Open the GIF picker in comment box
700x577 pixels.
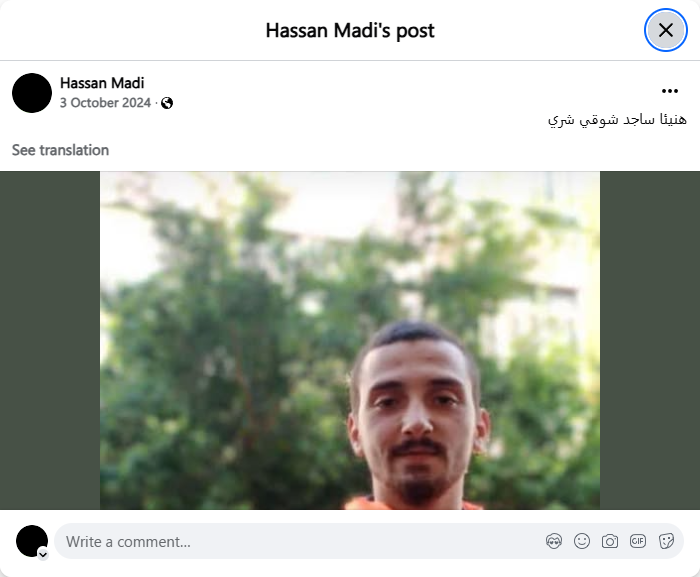click(x=638, y=541)
